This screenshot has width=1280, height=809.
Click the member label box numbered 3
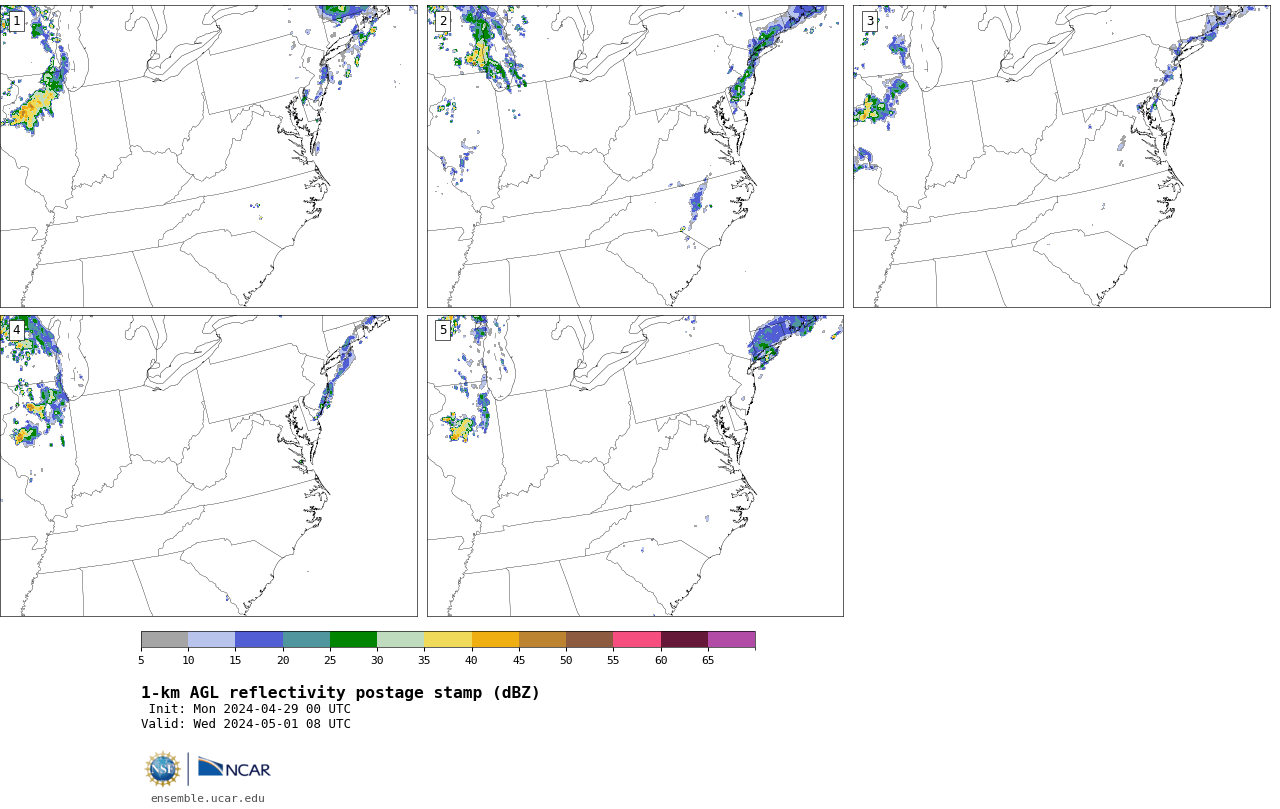[870, 21]
